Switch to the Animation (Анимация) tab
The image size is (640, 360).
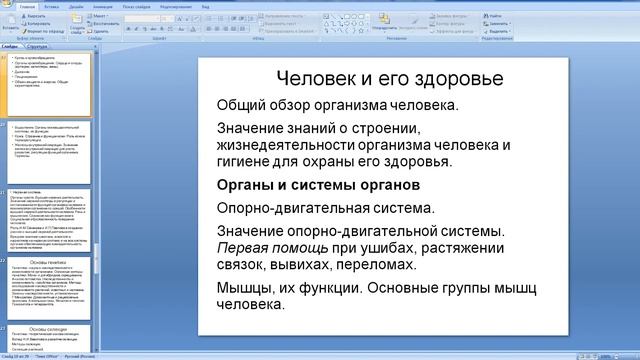(102, 7)
